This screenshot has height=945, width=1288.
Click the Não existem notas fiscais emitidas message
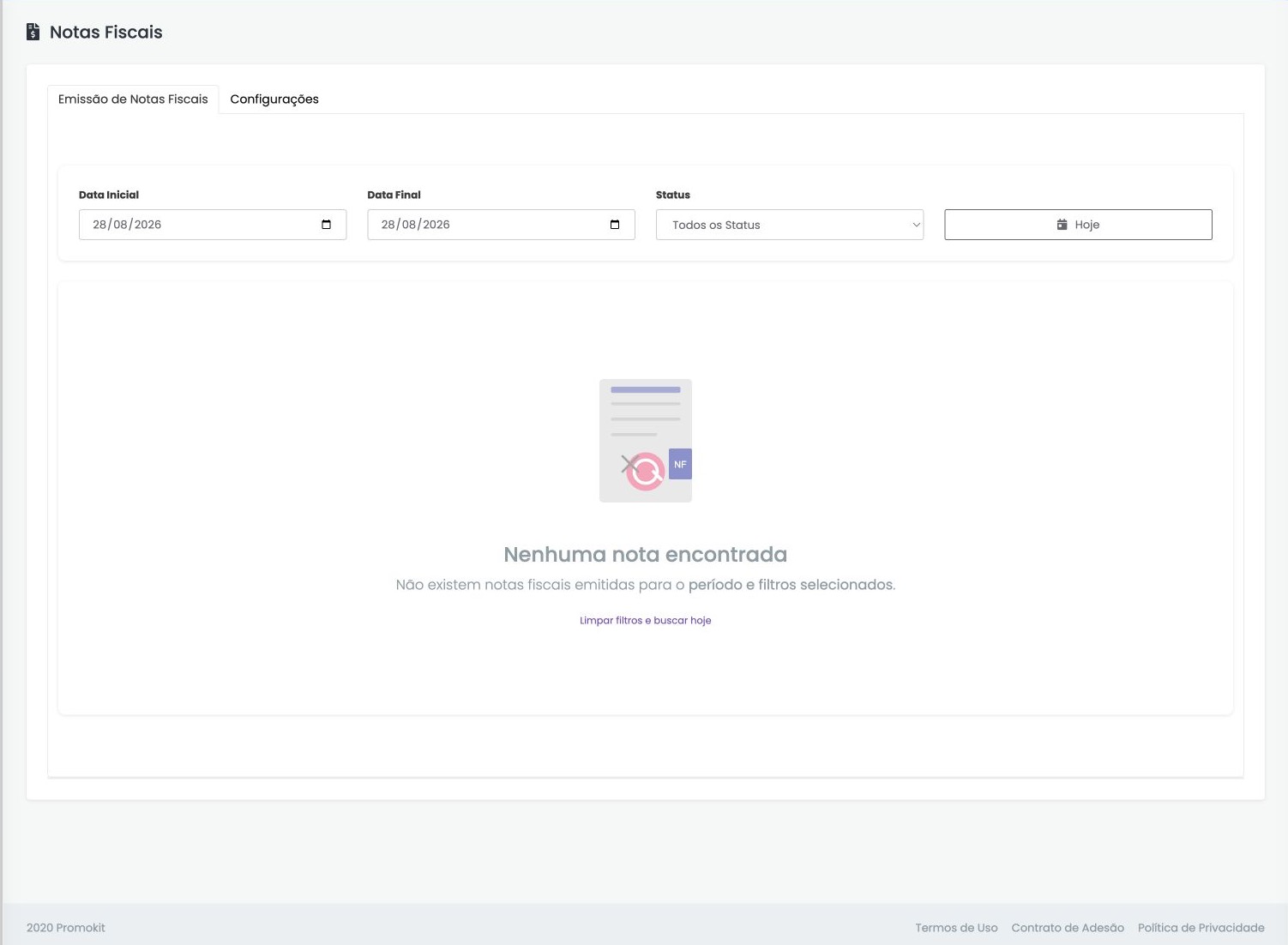click(x=646, y=585)
